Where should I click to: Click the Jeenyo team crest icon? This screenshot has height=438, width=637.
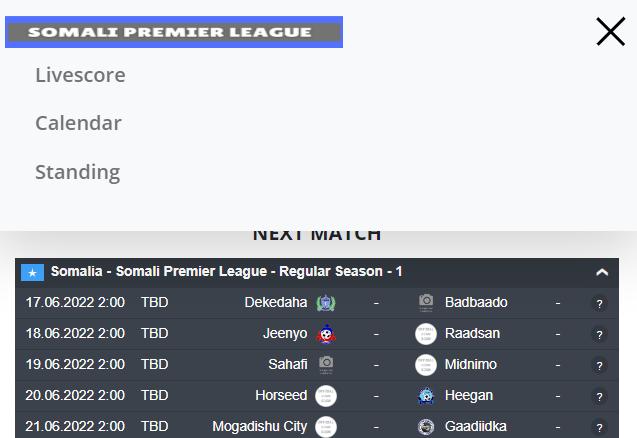coord(326,334)
